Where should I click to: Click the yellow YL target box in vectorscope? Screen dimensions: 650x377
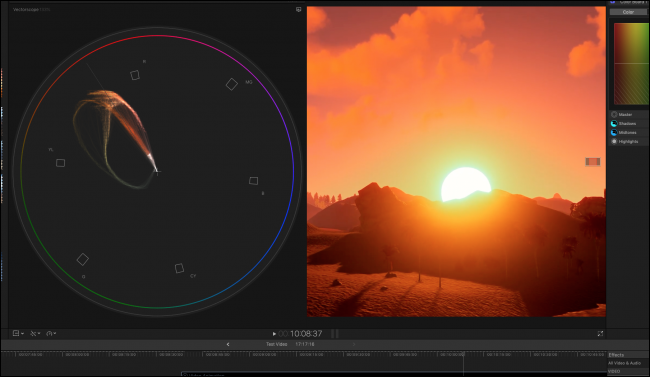click(61, 163)
